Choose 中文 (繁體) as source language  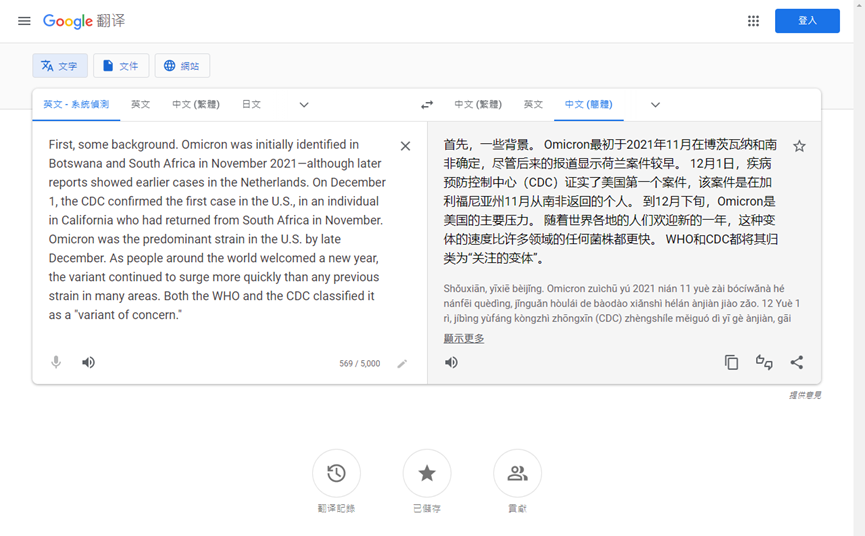[196, 104]
